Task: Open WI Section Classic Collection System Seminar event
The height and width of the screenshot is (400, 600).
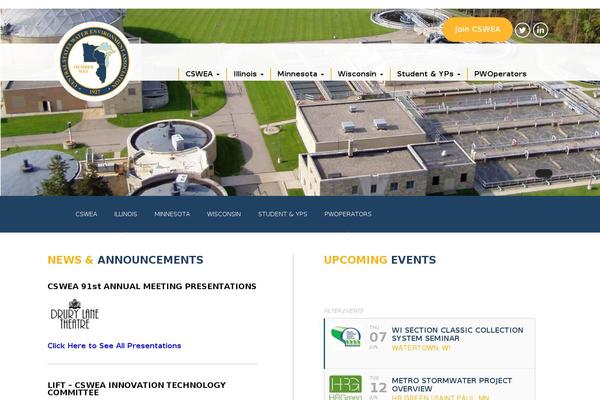Action: point(457,334)
